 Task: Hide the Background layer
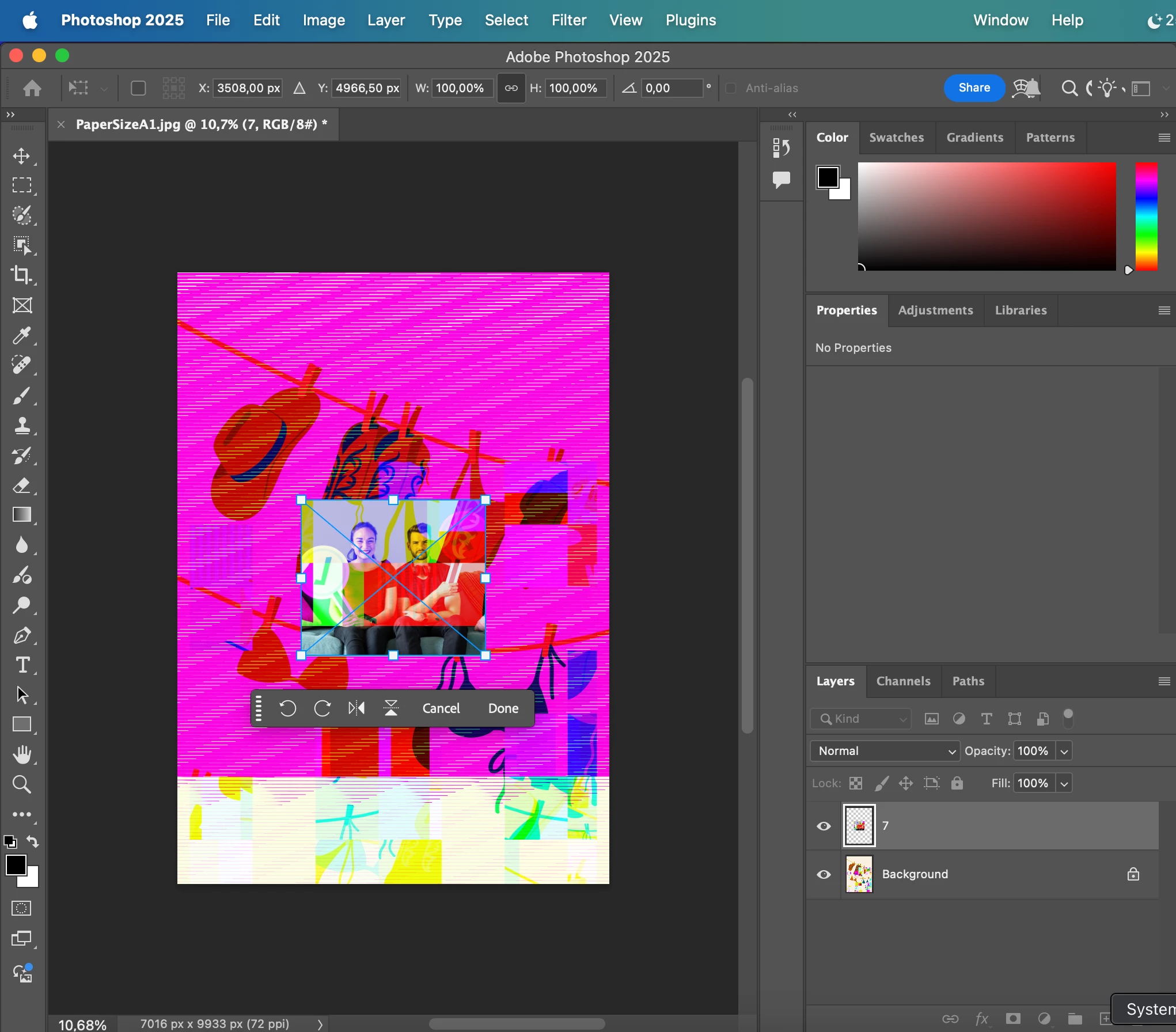[x=824, y=874]
